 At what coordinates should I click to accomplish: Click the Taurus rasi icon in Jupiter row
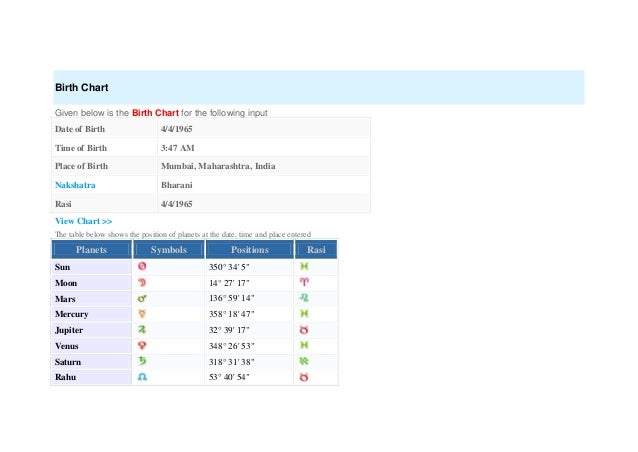tap(304, 330)
